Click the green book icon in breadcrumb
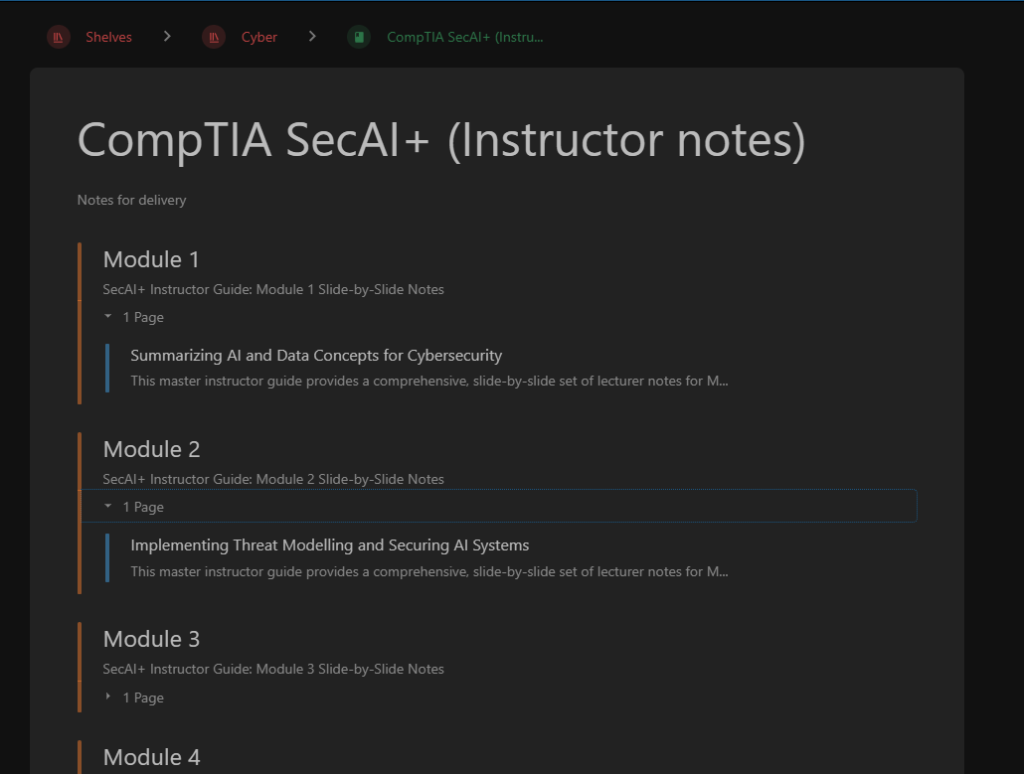Viewport: 1024px width, 774px height. coord(359,37)
